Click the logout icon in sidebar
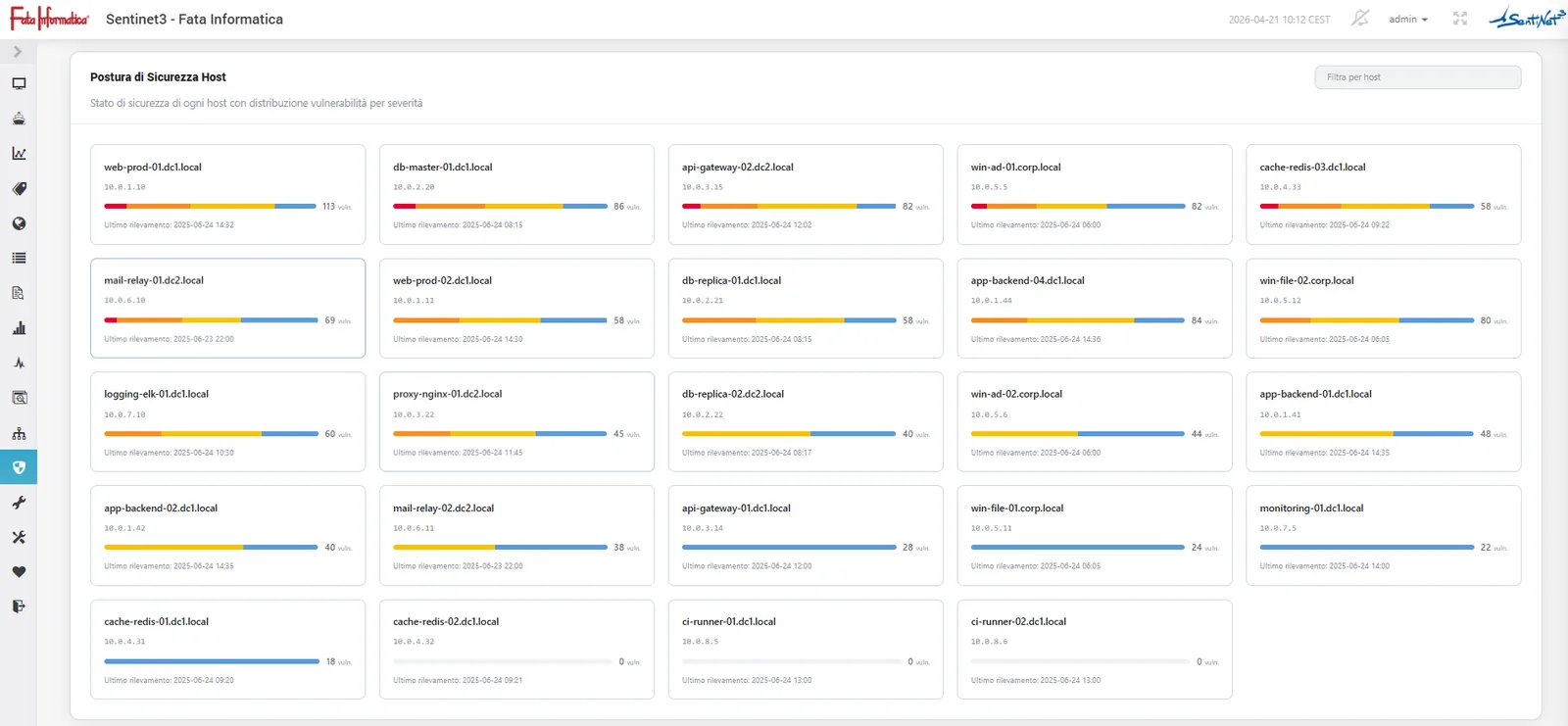1568x726 pixels. coord(19,606)
